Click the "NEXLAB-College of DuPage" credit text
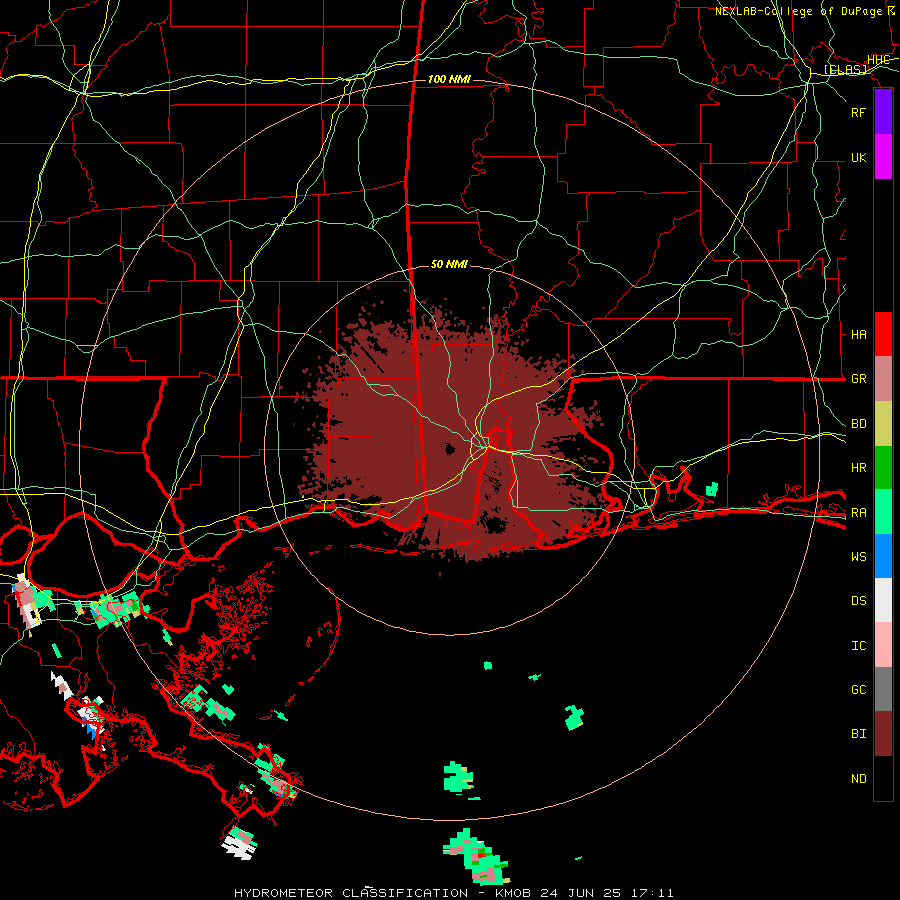This screenshot has width=900, height=900. coord(798,11)
